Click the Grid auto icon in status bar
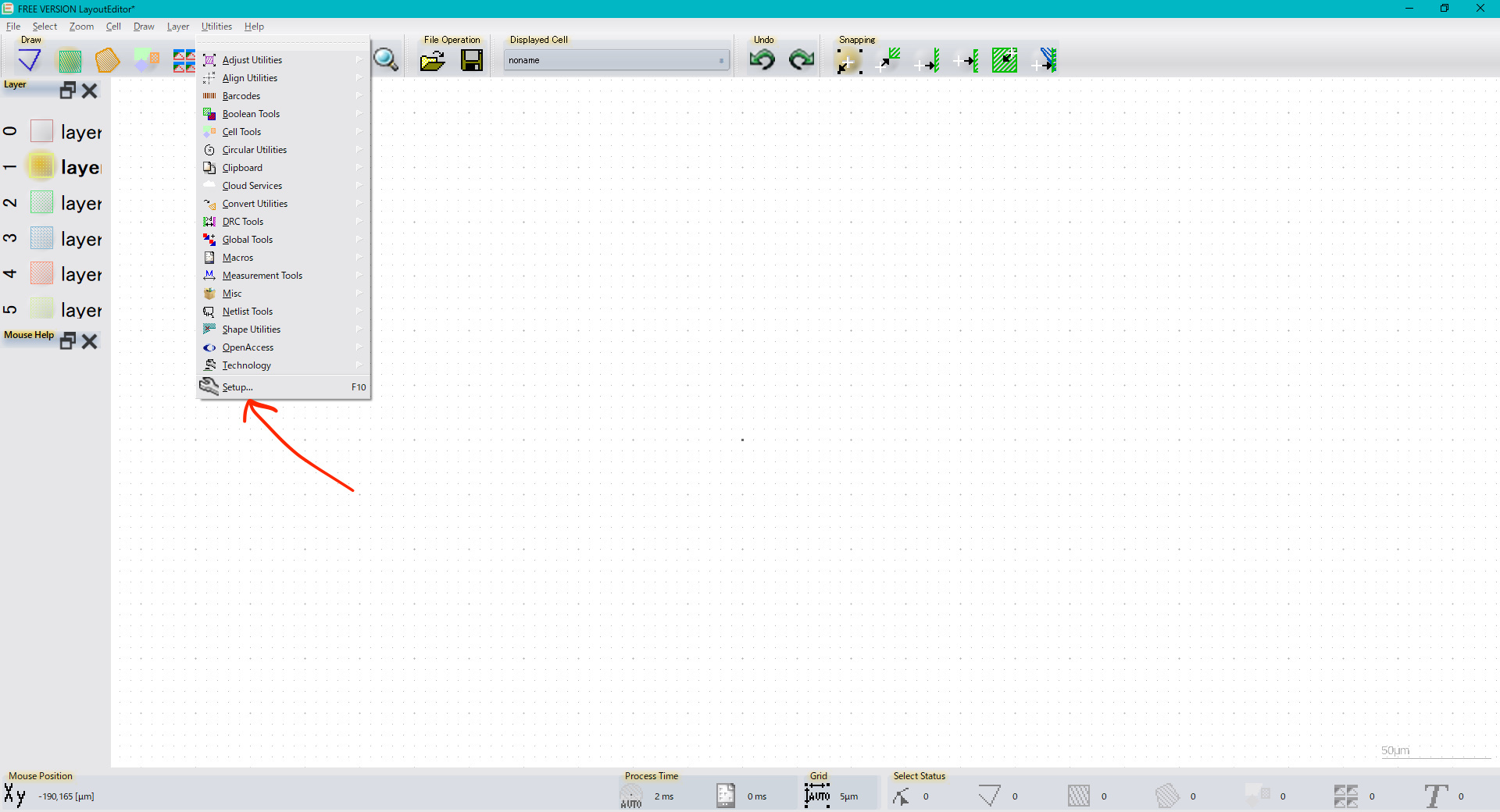Image resolution: width=1500 pixels, height=812 pixels. pyautogui.click(x=816, y=796)
